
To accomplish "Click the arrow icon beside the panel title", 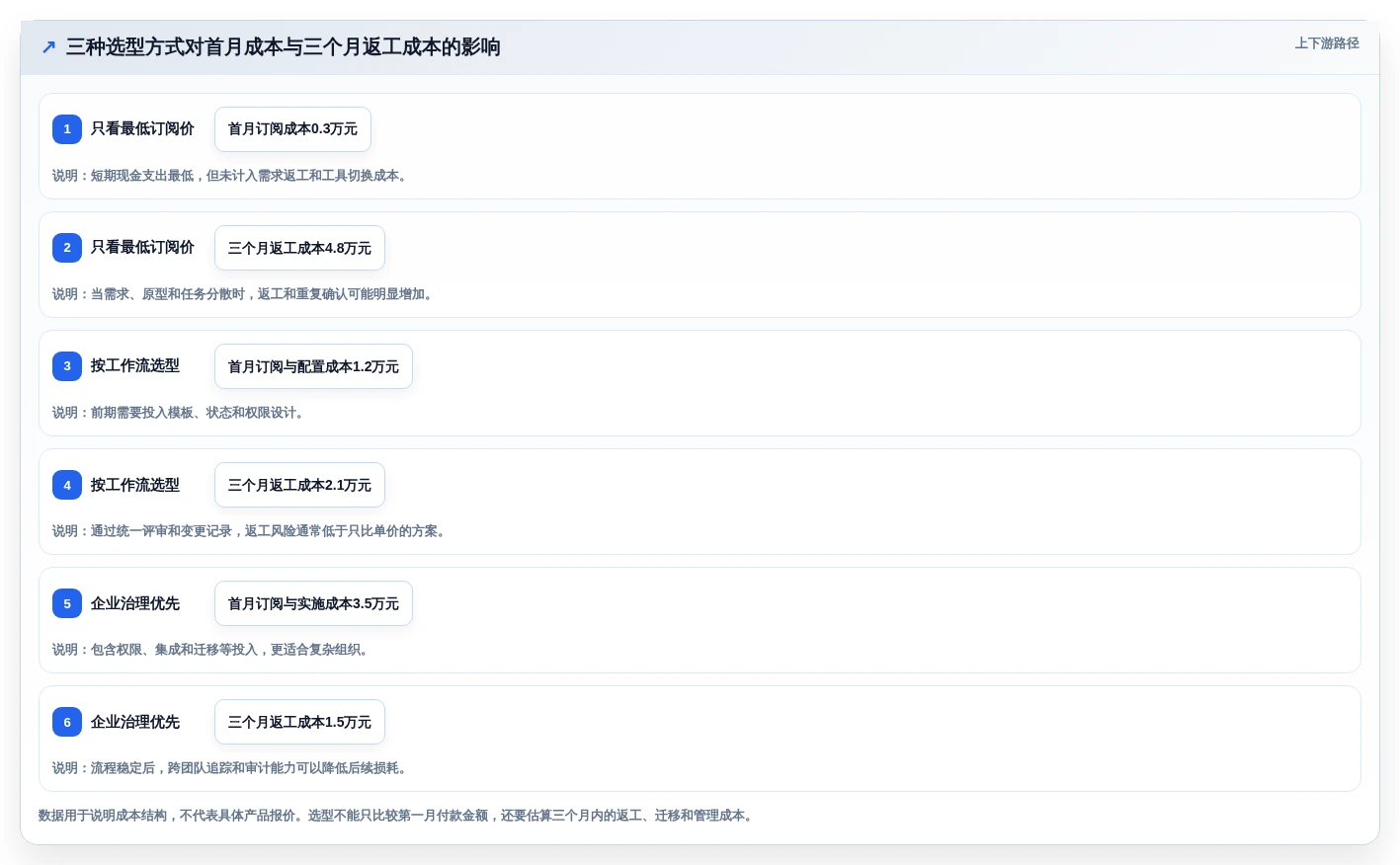I will point(48,47).
